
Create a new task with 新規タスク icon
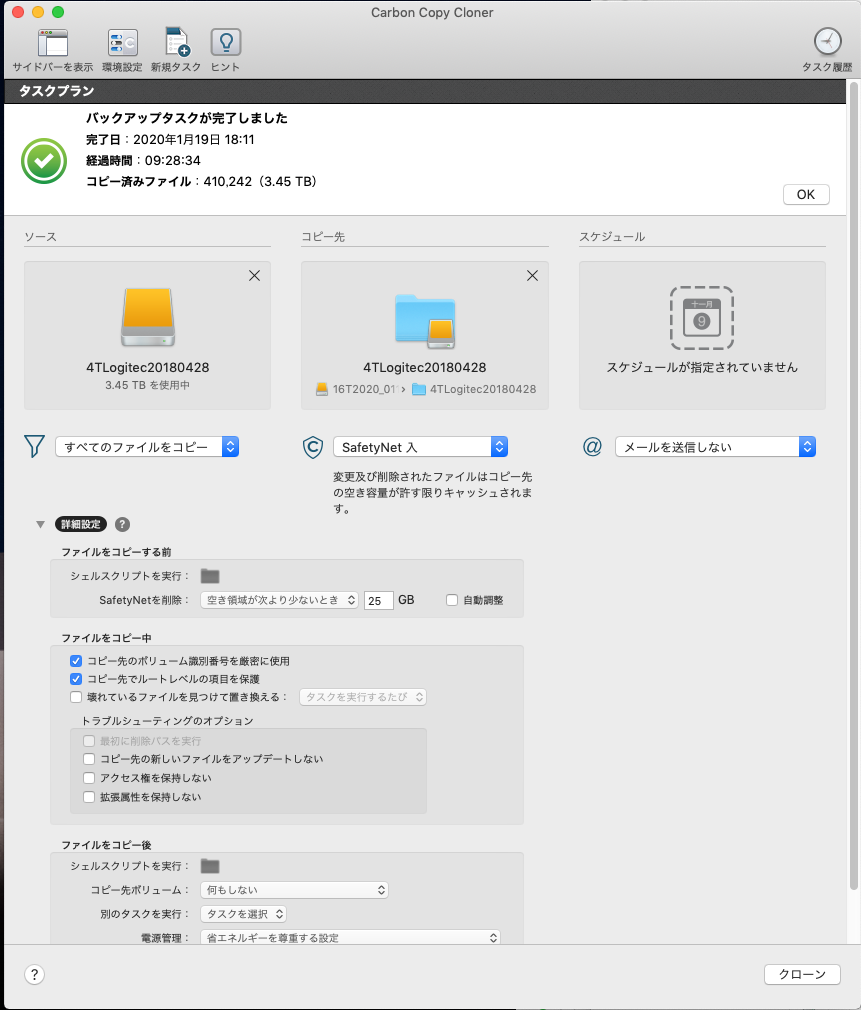(176, 43)
